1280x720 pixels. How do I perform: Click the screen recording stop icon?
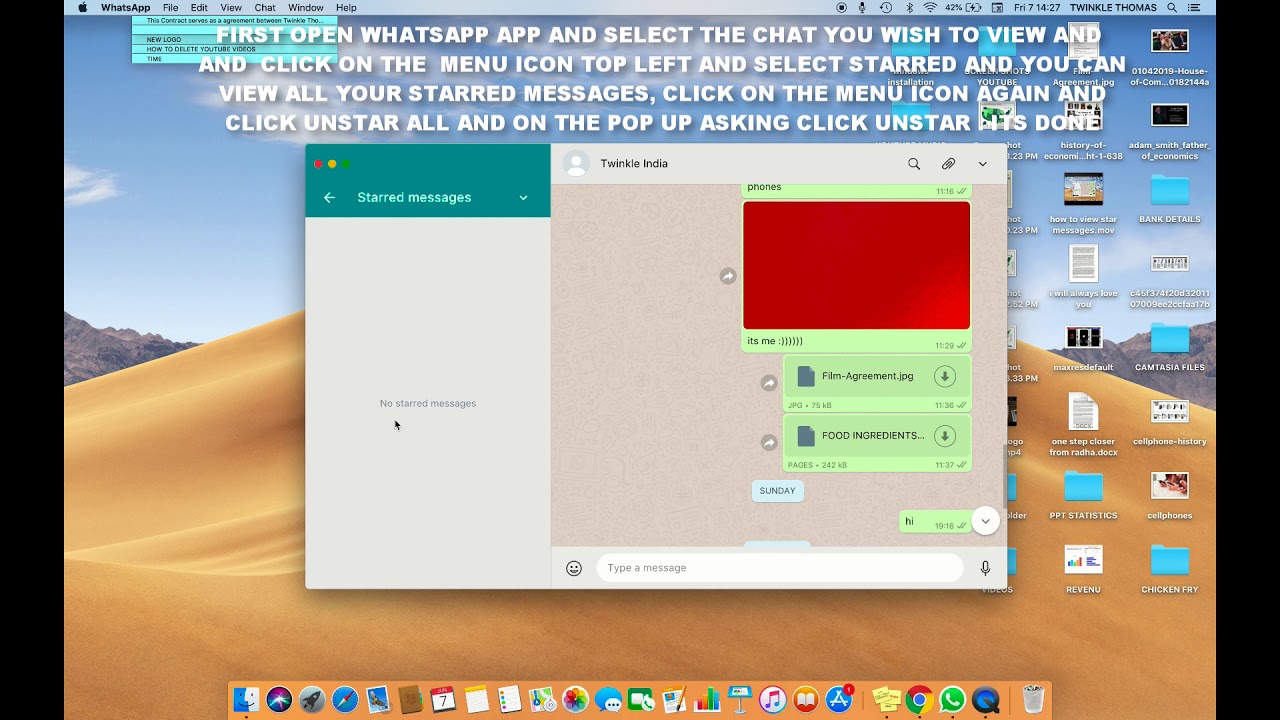(841, 7)
